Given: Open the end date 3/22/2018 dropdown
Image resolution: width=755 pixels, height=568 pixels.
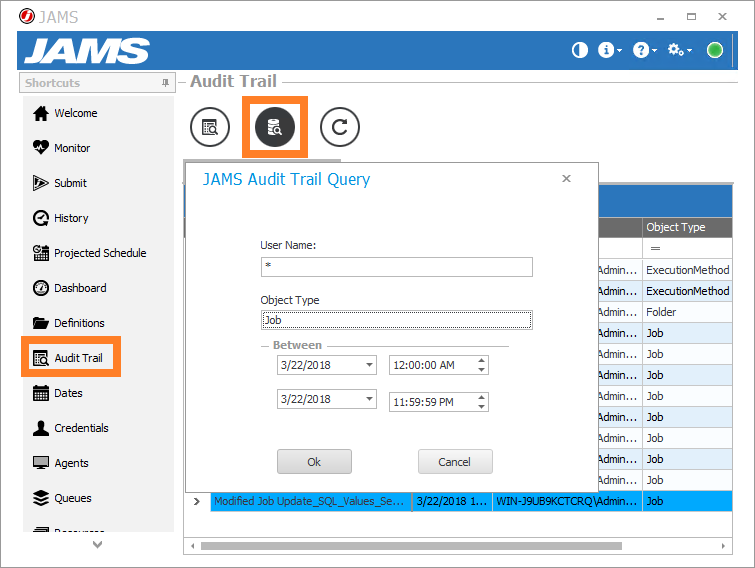Looking at the screenshot, I should tap(369, 399).
